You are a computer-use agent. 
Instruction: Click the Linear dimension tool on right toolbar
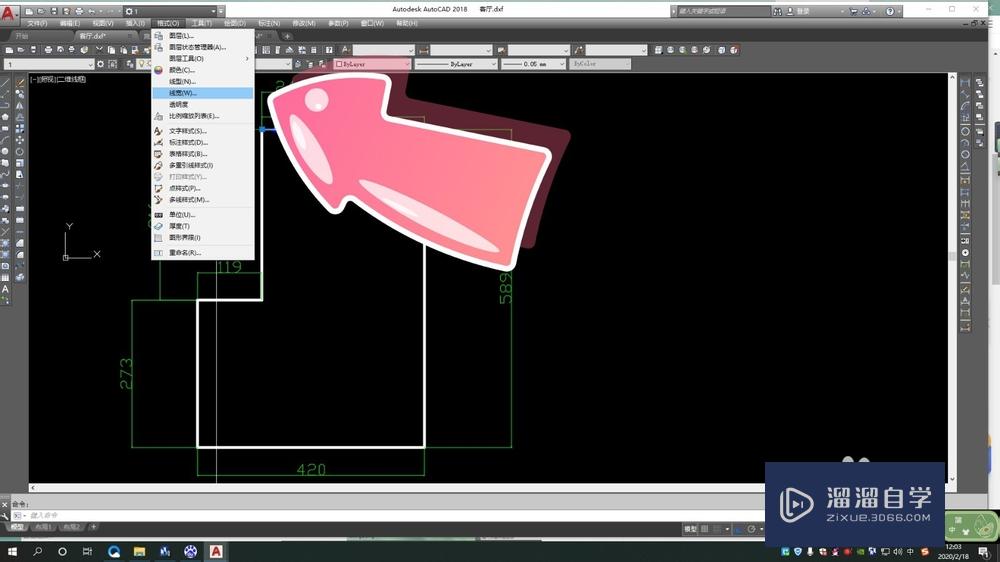[x=965, y=83]
